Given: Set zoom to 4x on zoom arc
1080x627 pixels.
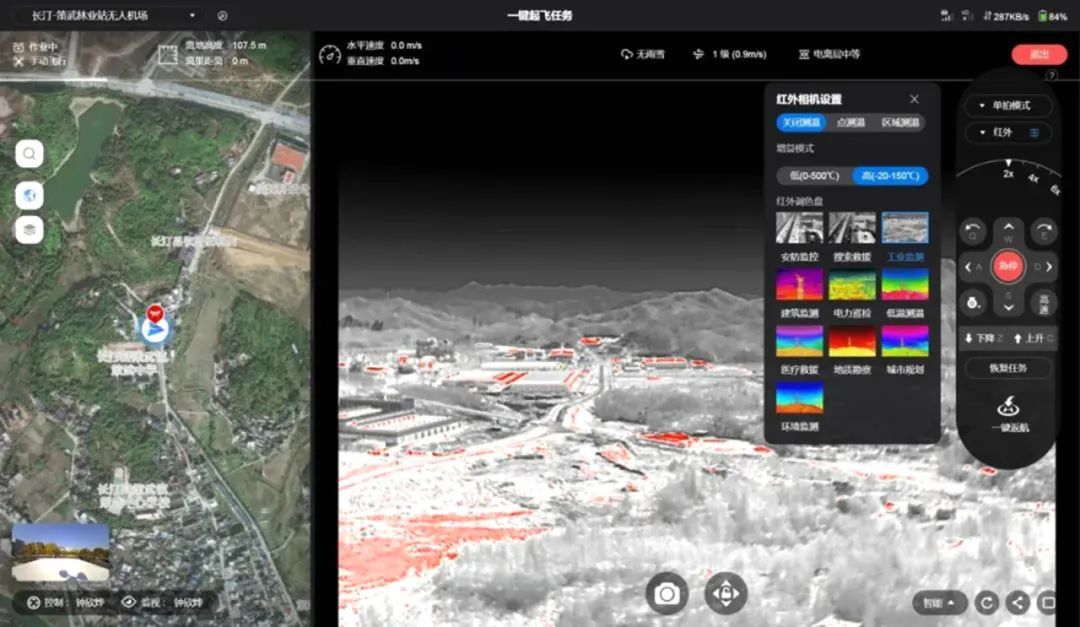Looking at the screenshot, I should tap(1033, 178).
